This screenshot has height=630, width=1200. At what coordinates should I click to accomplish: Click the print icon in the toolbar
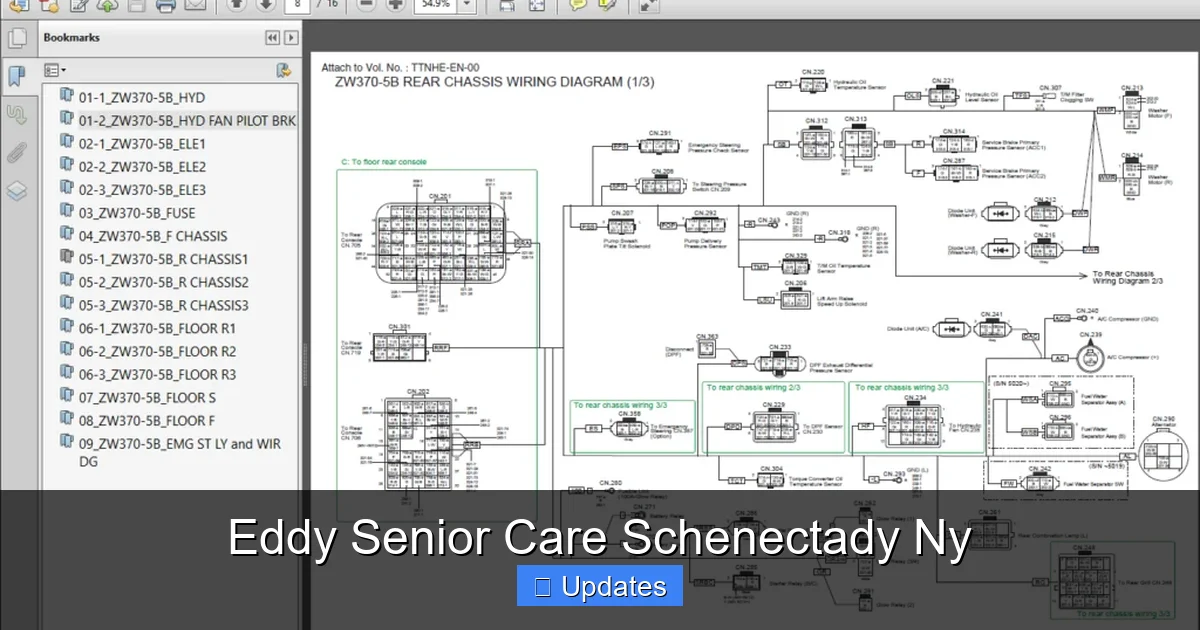(166, 6)
